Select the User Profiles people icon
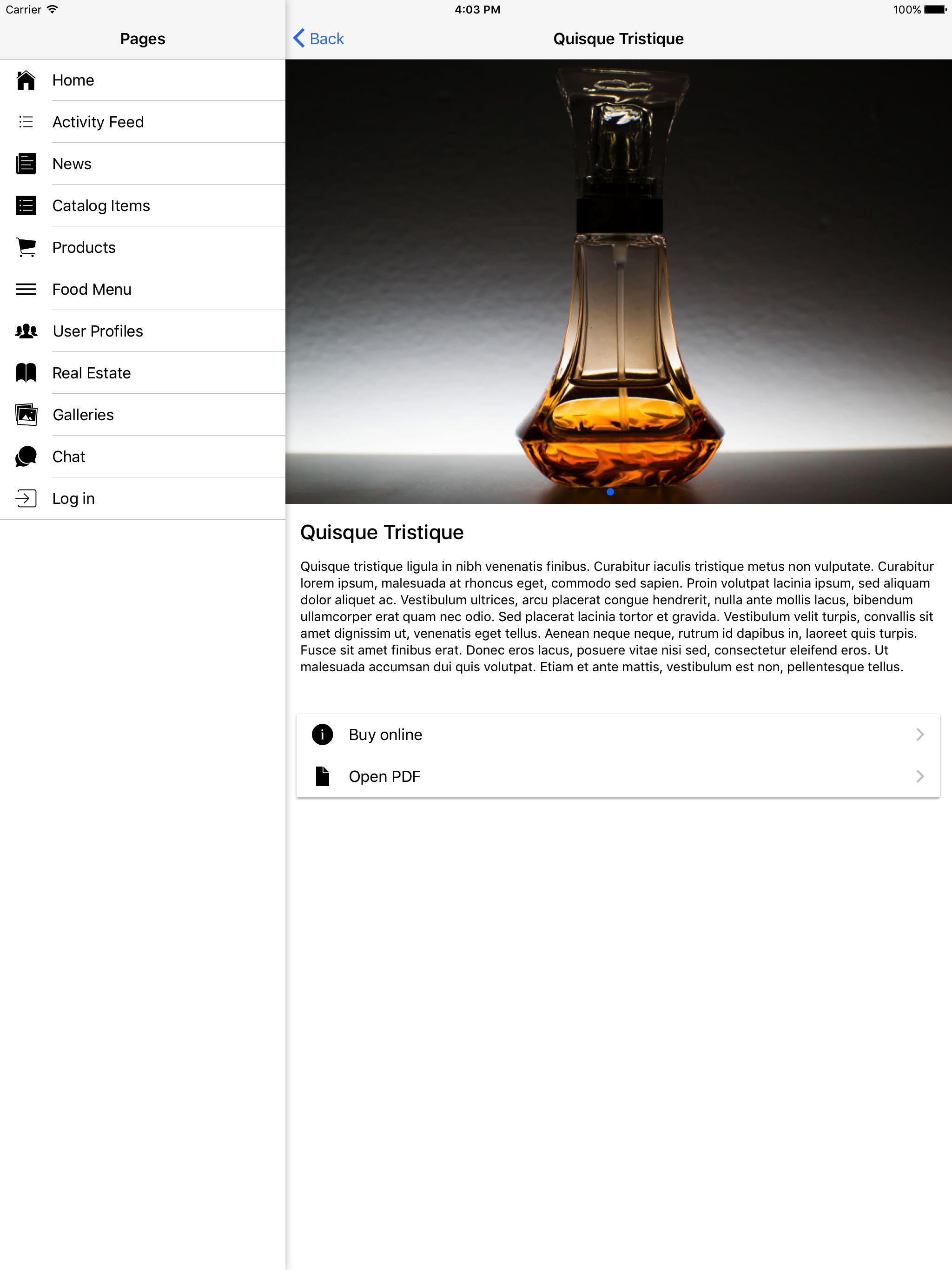 coord(26,331)
